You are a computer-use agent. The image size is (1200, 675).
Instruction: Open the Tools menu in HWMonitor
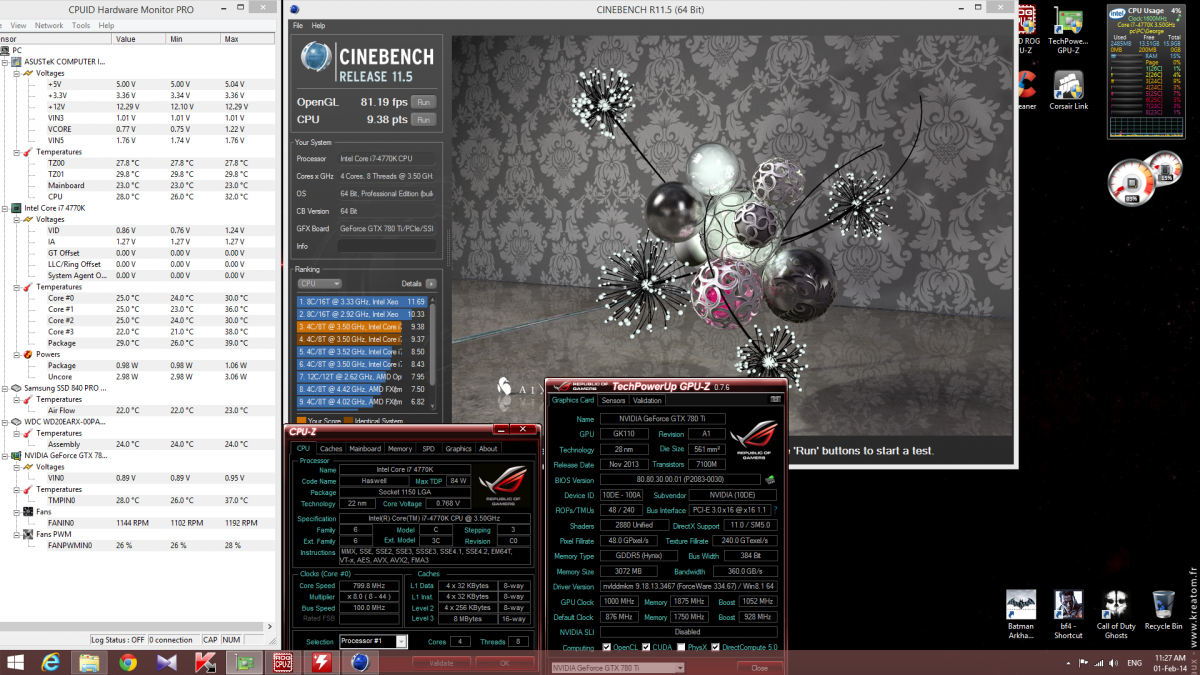81,25
